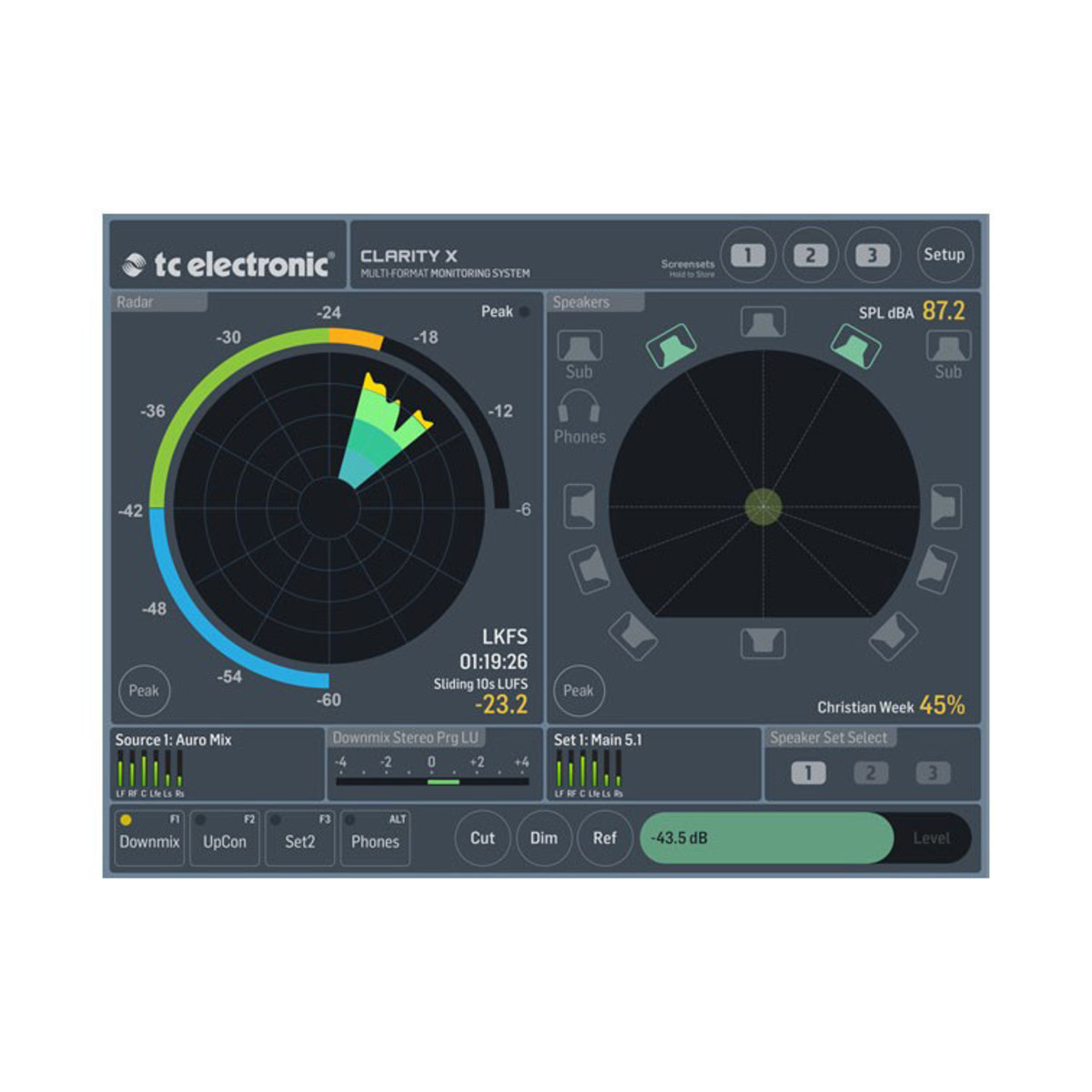Toggle the Set2 F3 function
The height and width of the screenshot is (1092, 1092).
click(300, 838)
